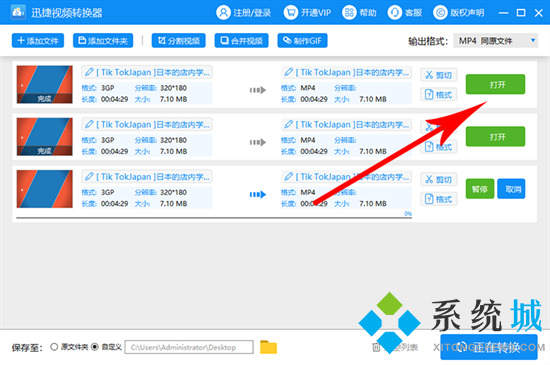Open the register/login user icon
Screen dimensions: 550x365
click(x=223, y=13)
